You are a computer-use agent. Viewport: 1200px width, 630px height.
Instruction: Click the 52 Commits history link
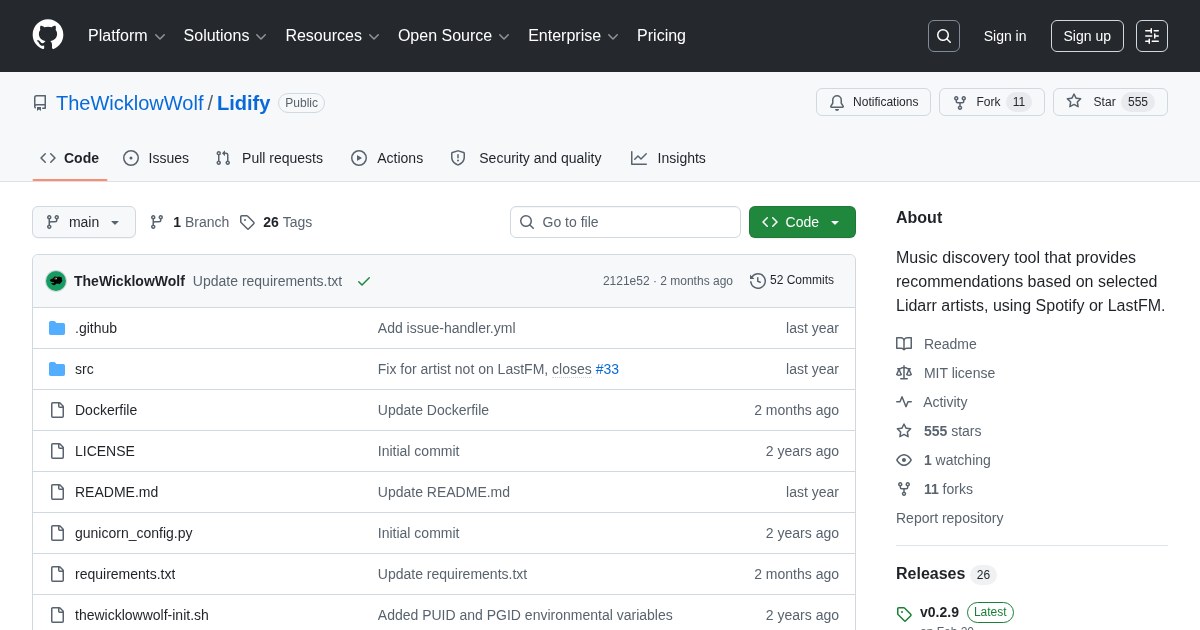pyautogui.click(x=792, y=281)
